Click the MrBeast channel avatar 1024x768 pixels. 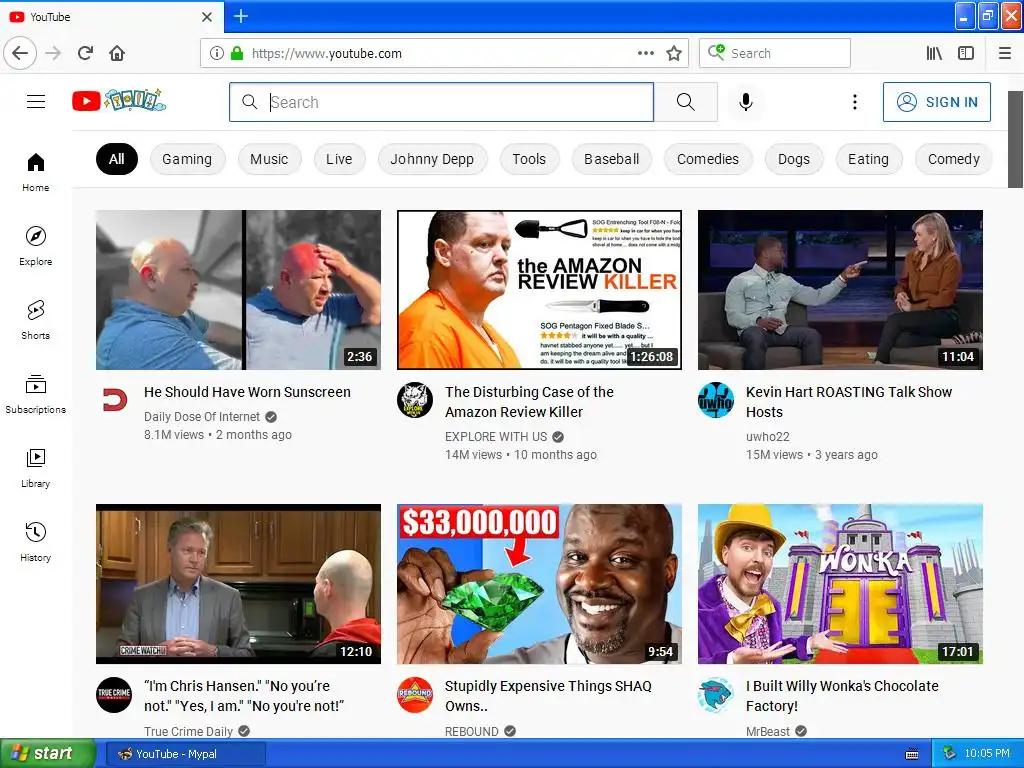click(716, 694)
